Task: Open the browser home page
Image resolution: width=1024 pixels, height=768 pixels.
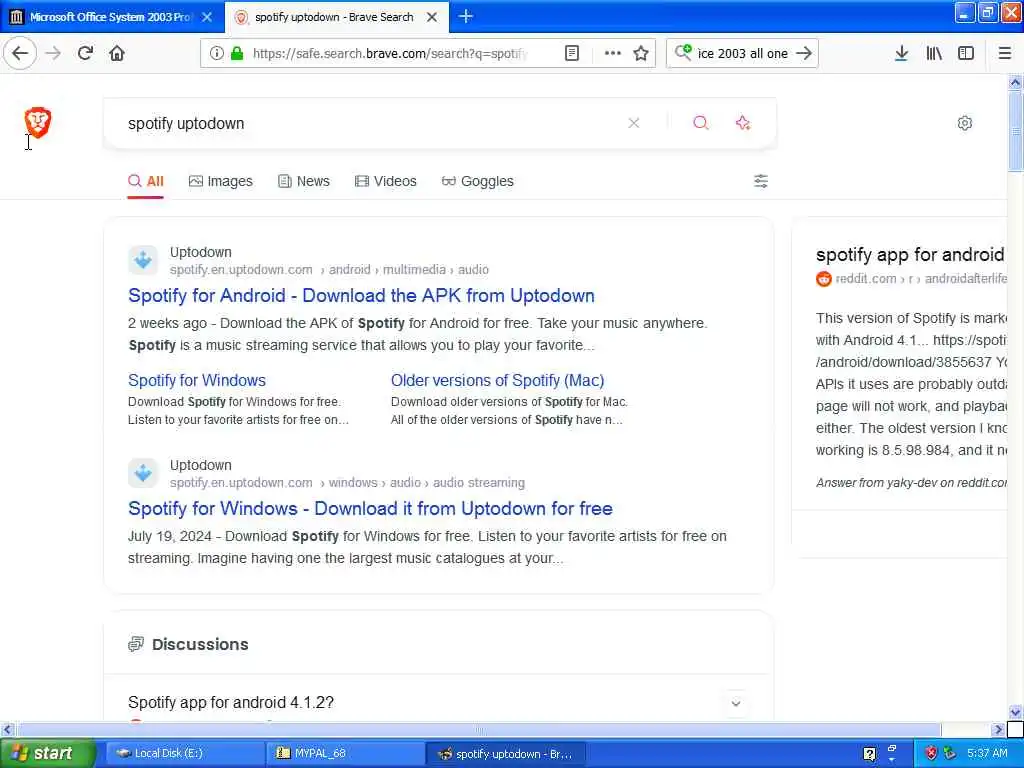Action: [117, 53]
